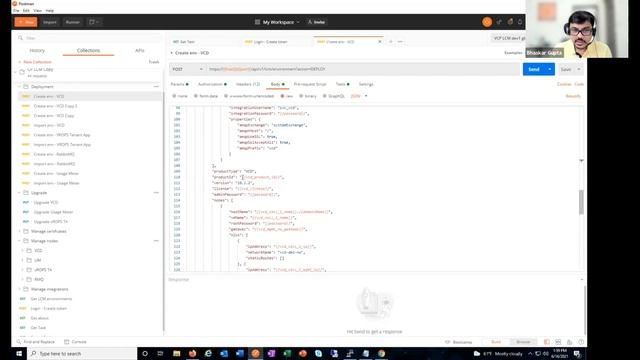
Task: Click the New Collection link
Action: (35, 62)
